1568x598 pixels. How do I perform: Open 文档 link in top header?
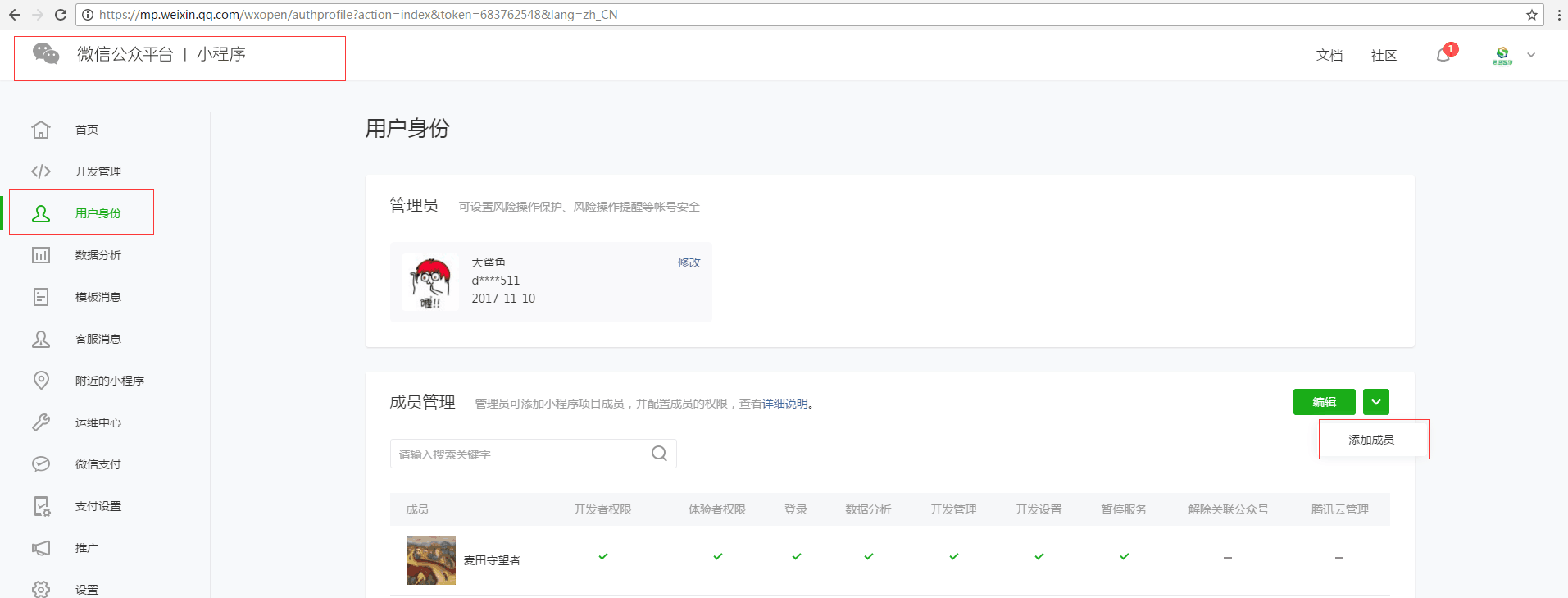coord(1329,55)
